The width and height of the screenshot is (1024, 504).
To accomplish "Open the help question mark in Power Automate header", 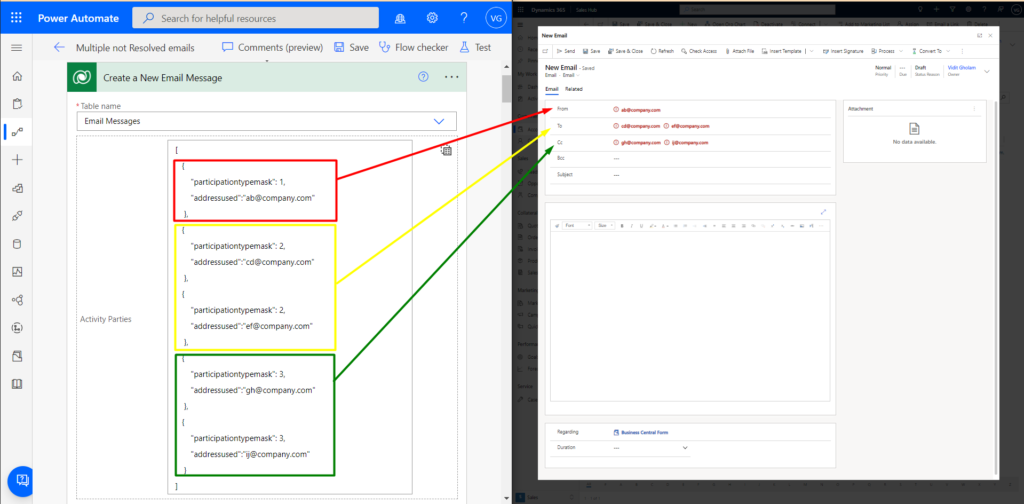I will click(464, 18).
